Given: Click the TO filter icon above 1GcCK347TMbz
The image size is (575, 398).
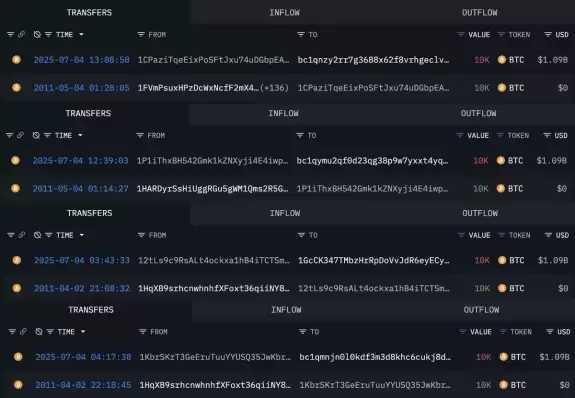Looking at the screenshot, I should point(301,235).
